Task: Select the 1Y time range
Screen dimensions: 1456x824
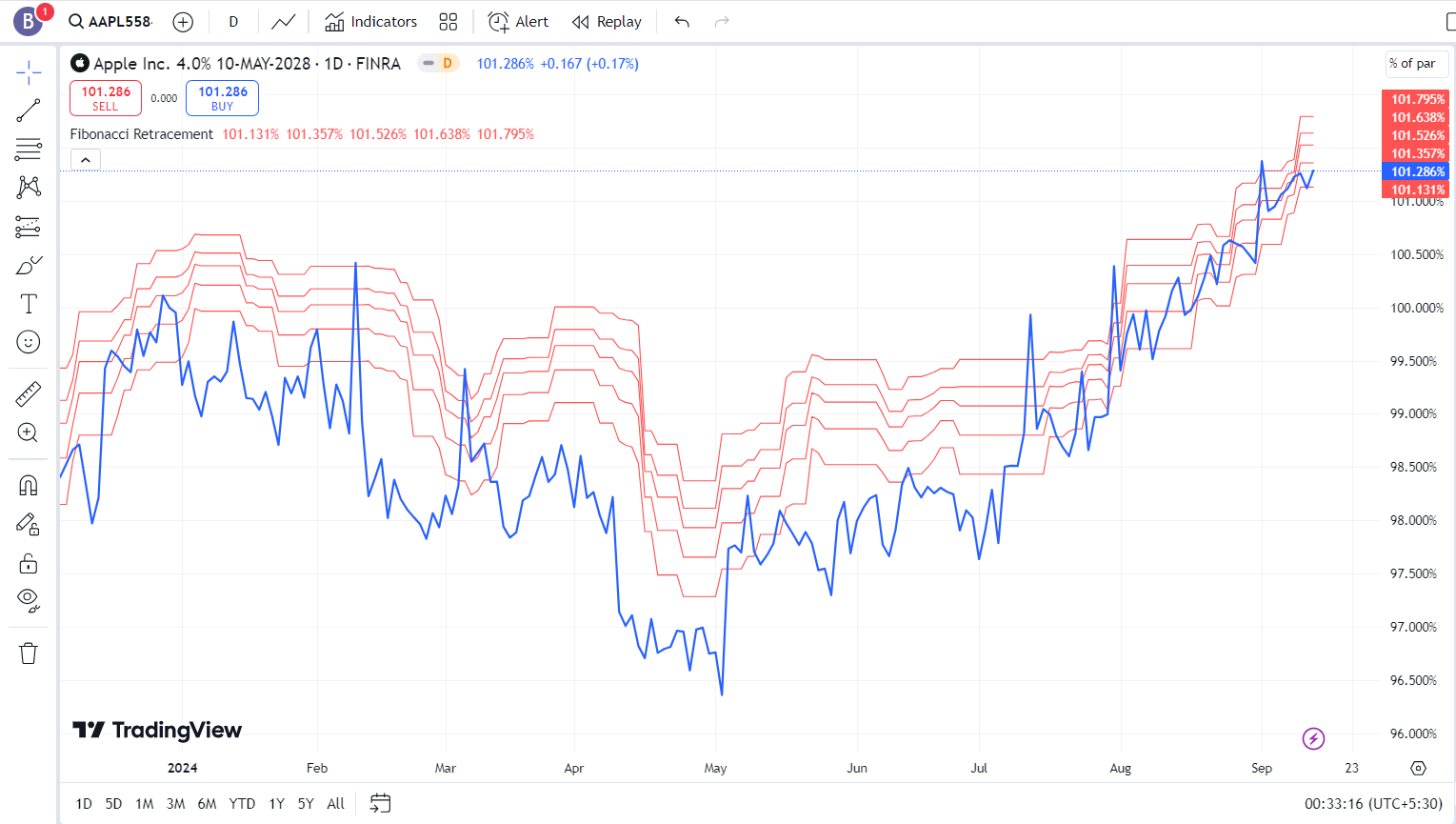Action: pyautogui.click(x=276, y=804)
